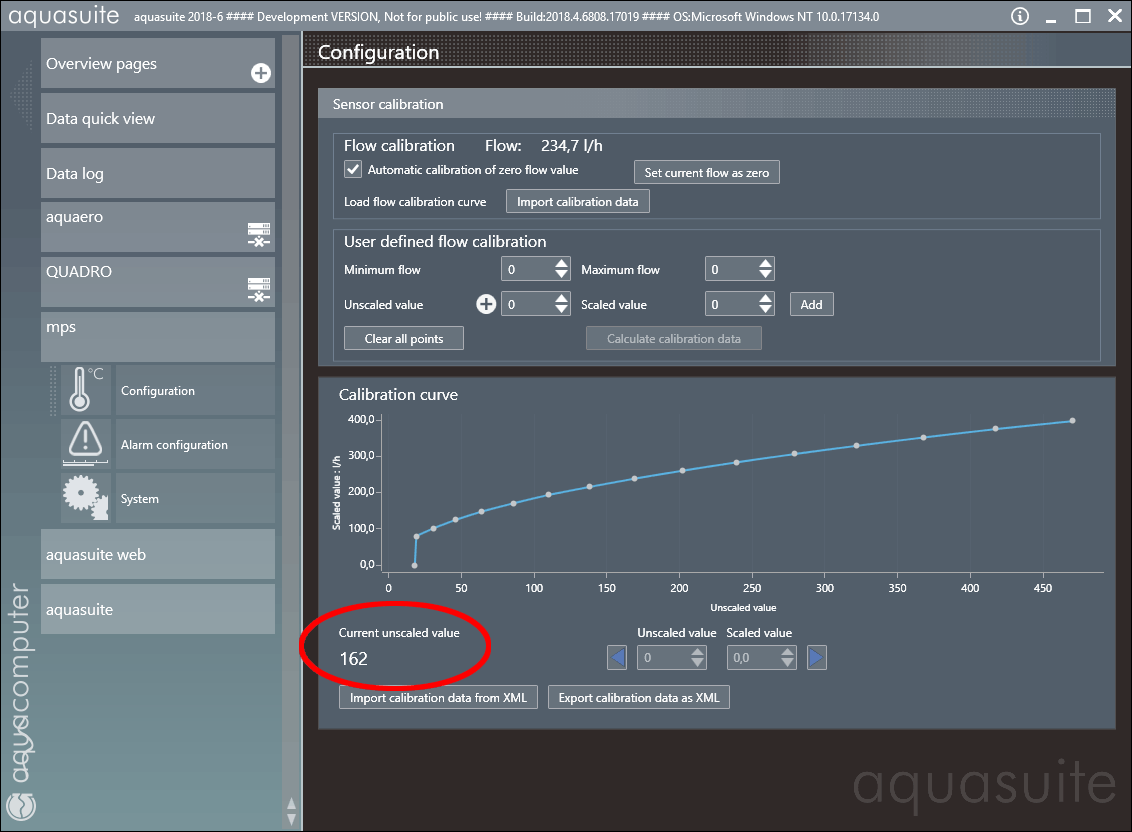Click into the Unscaled value input field
1132x832 pixels.
pos(525,304)
